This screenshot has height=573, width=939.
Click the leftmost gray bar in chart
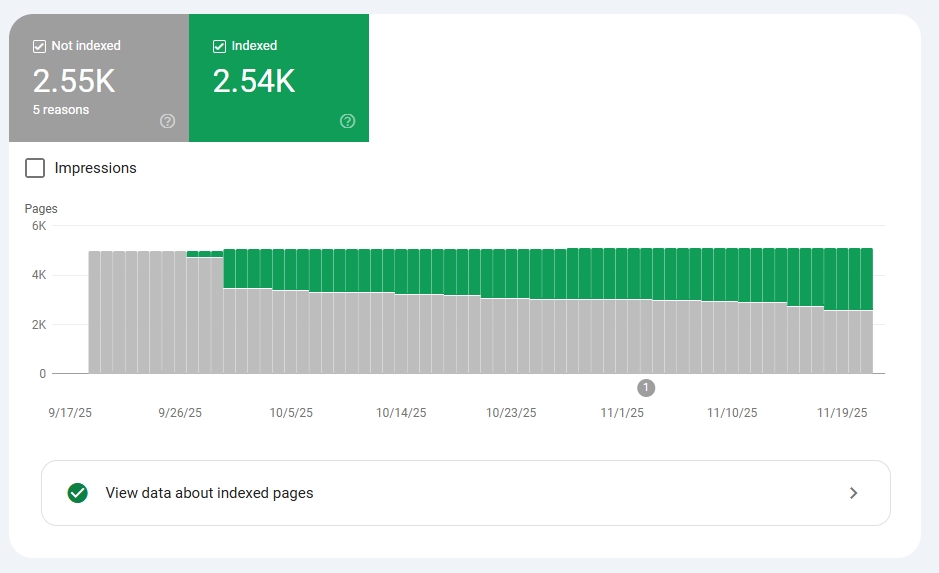[x=94, y=312]
